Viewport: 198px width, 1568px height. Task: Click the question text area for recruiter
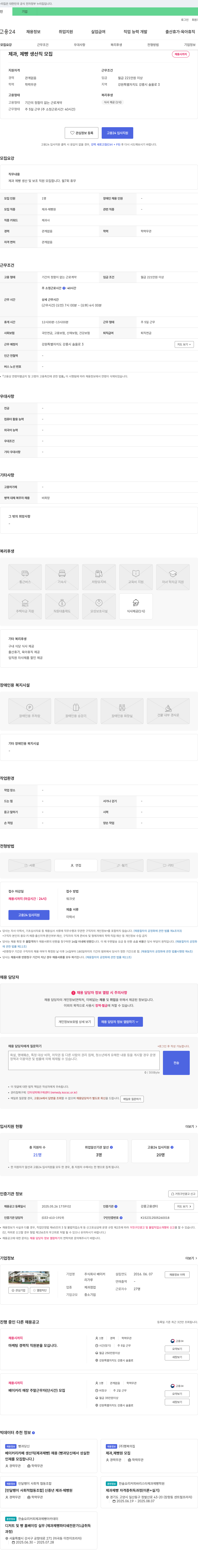pos(84,1060)
